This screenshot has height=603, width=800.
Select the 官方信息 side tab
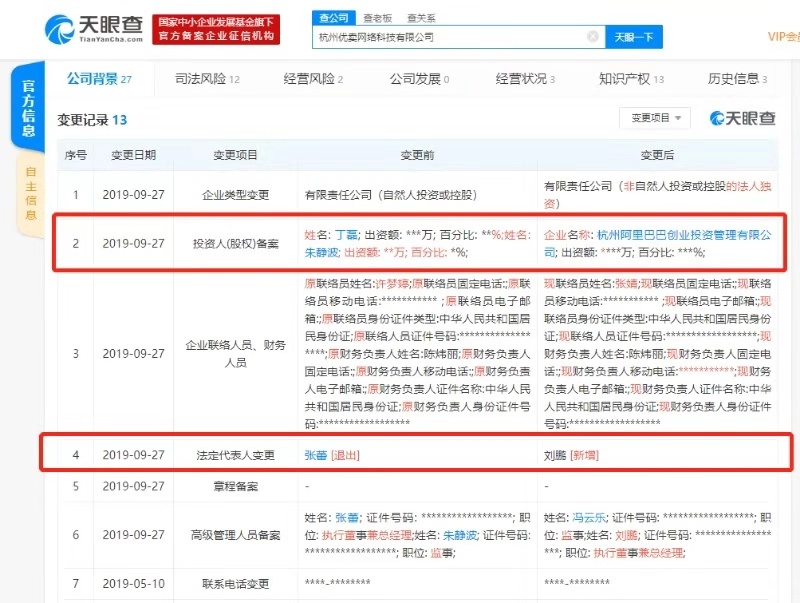29,107
